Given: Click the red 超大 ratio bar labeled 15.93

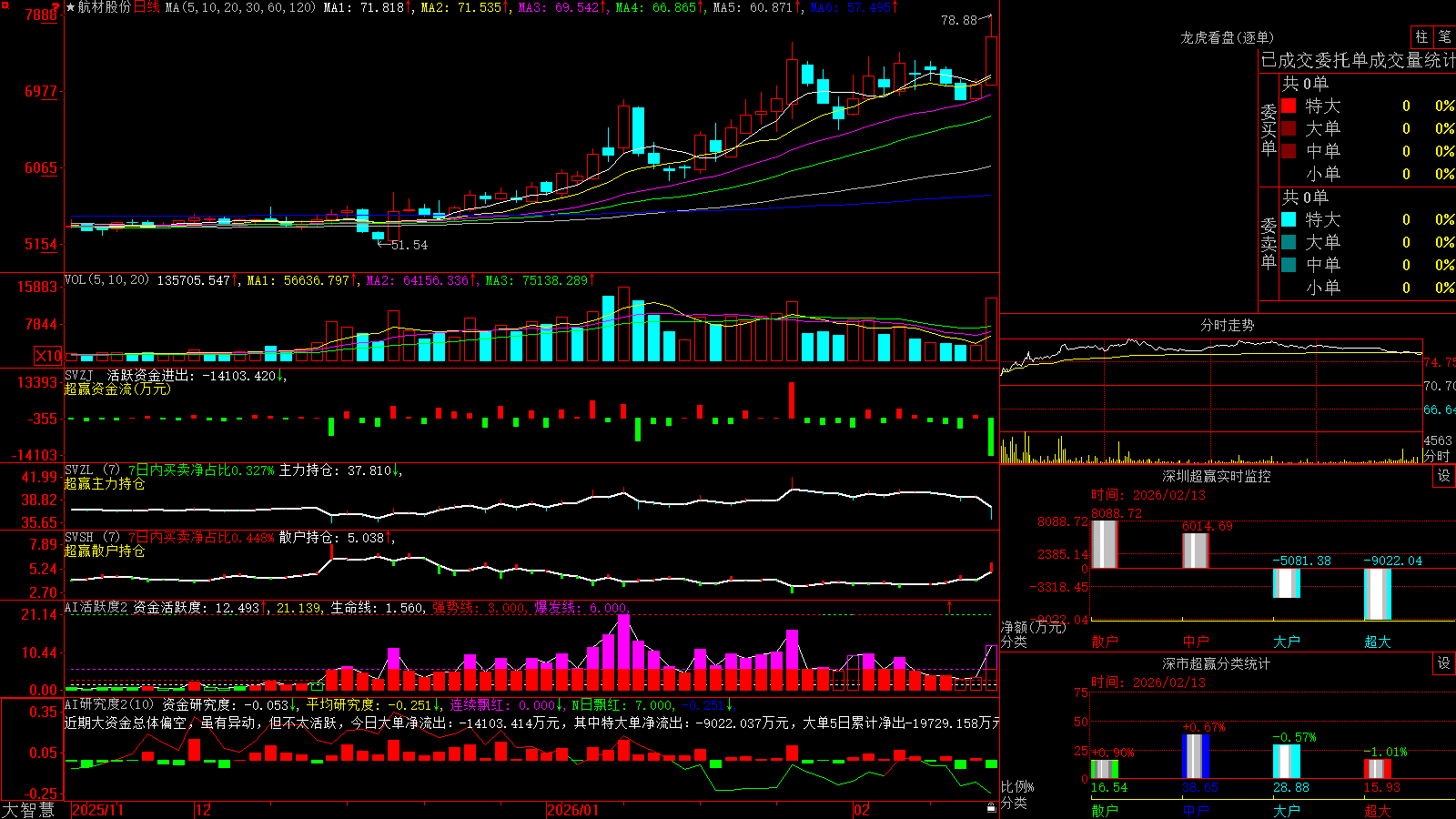Looking at the screenshot, I should point(1378,769).
